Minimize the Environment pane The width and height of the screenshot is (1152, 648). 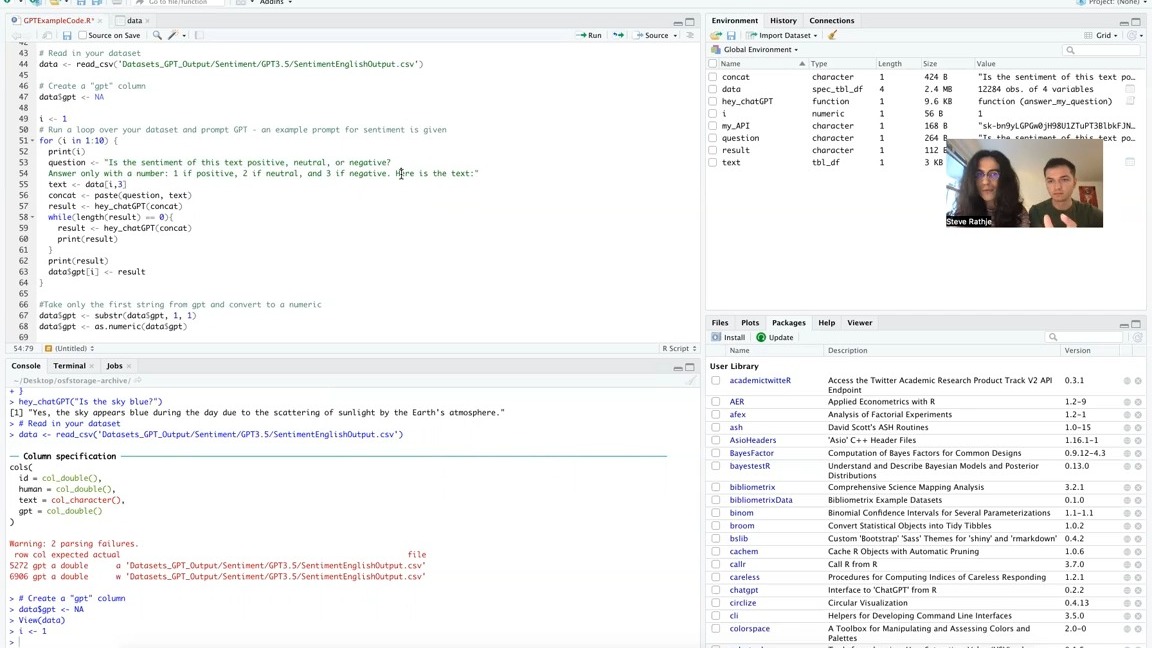click(1124, 22)
